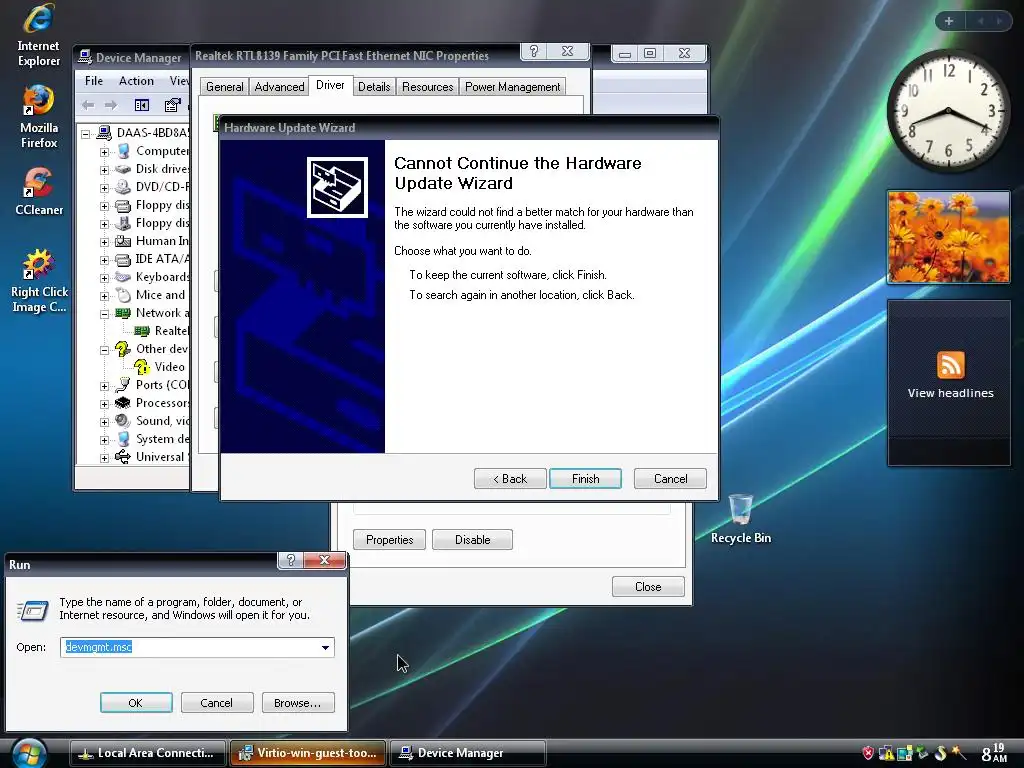The width and height of the screenshot is (1024, 768).
Task: Click the RSS feed headlines gadget icon
Action: coord(950,364)
